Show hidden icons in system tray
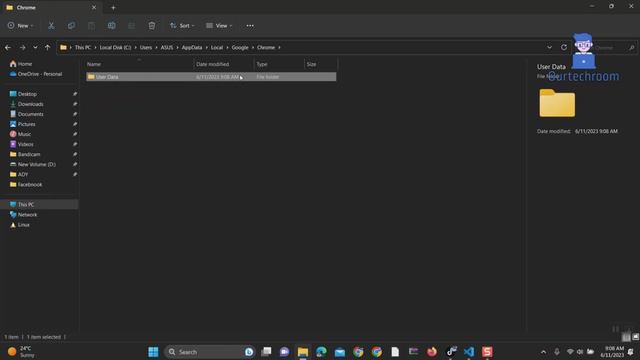640x360 pixels. point(543,352)
